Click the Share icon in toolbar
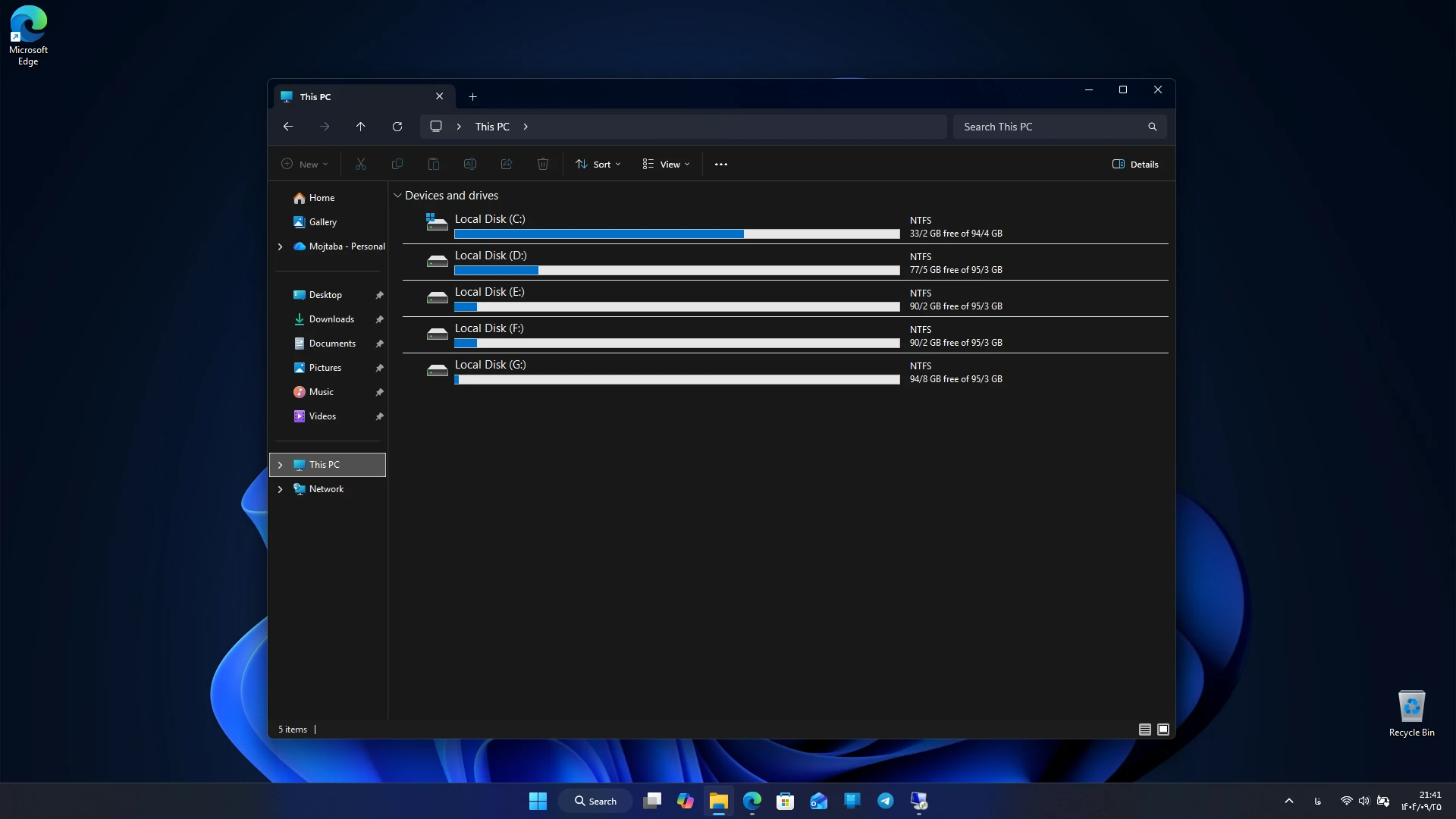This screenshot has width=1456, height=819. (507, 164)
